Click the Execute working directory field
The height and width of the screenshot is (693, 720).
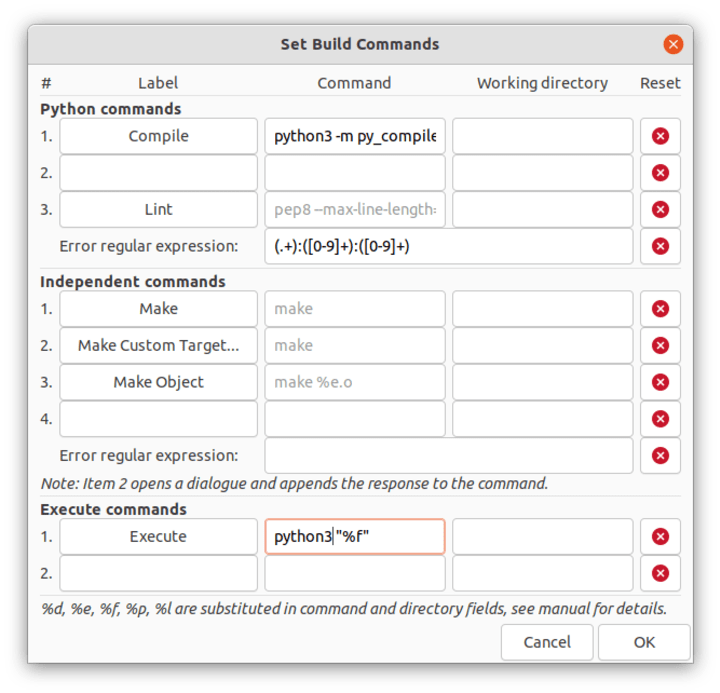543,536
